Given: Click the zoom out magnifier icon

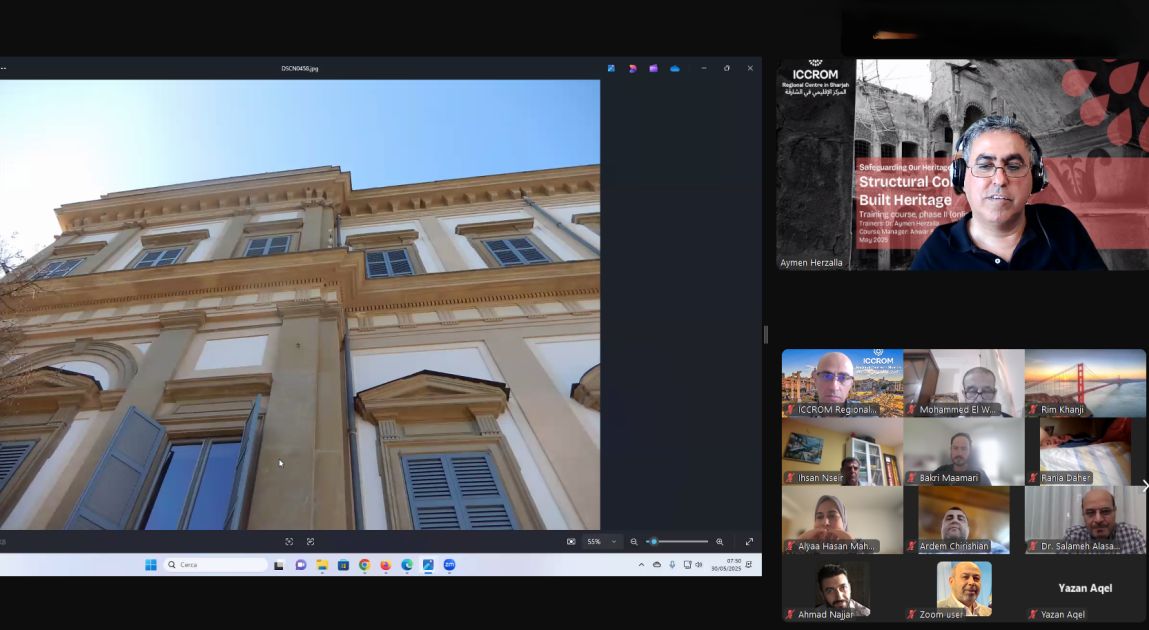Looking at the screenshot, I should pos(634,541).
